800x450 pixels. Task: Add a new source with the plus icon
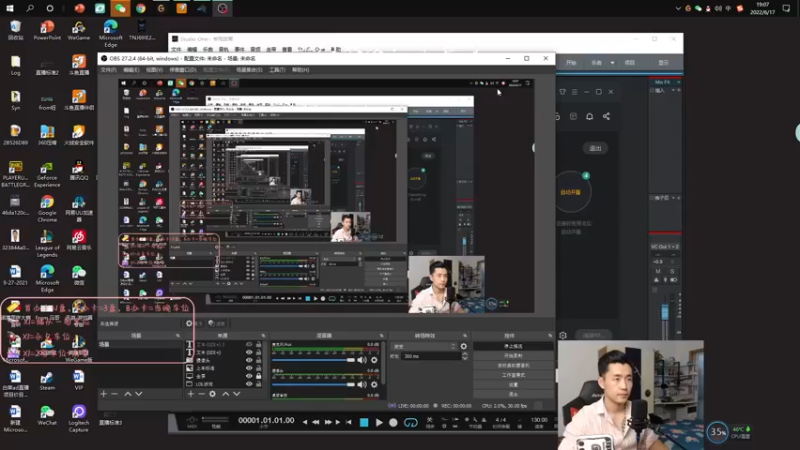click(191, 394)
